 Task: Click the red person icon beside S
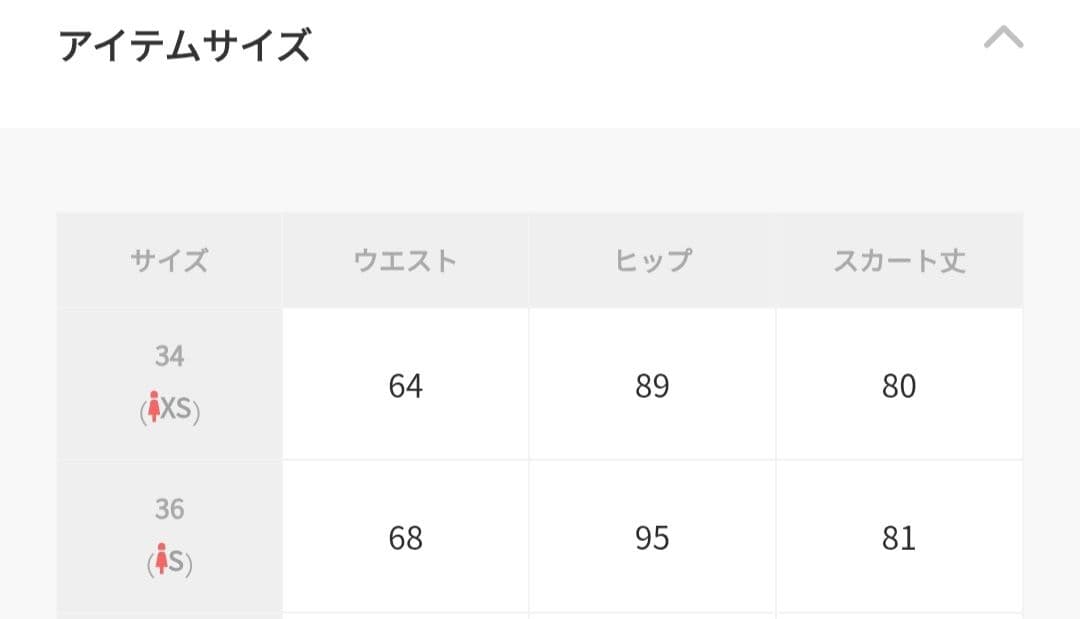pyautogui.click(x=159, y=561)
